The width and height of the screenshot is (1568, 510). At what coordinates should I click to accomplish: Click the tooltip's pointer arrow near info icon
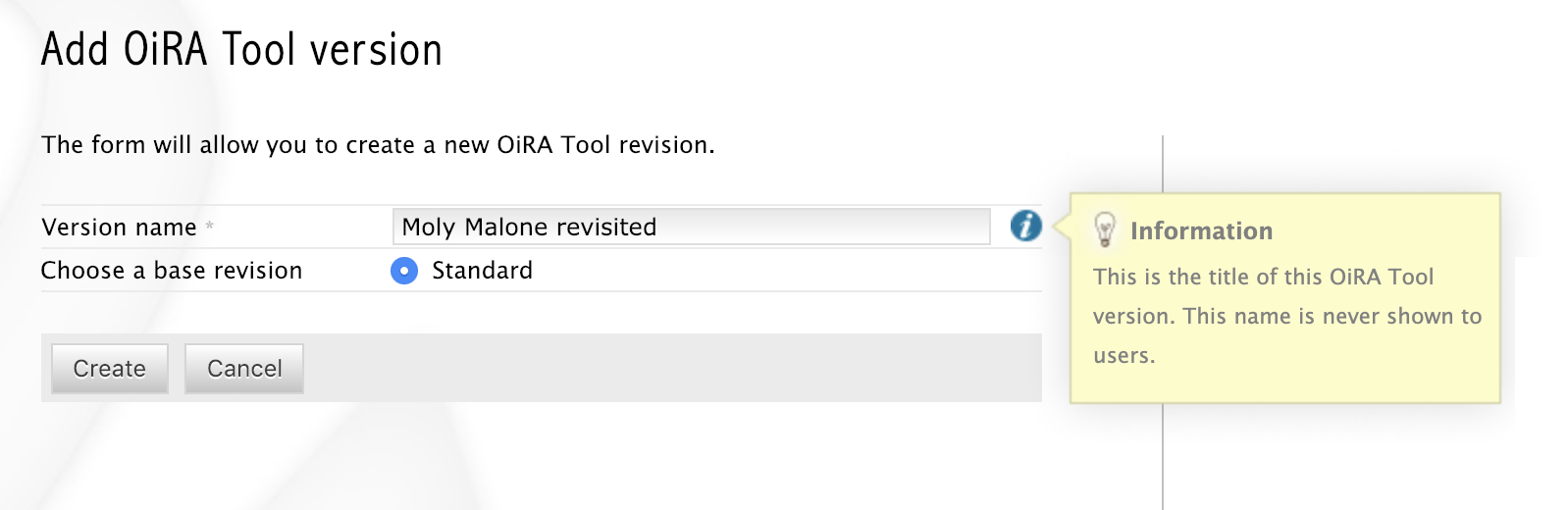click(1060, 227)
